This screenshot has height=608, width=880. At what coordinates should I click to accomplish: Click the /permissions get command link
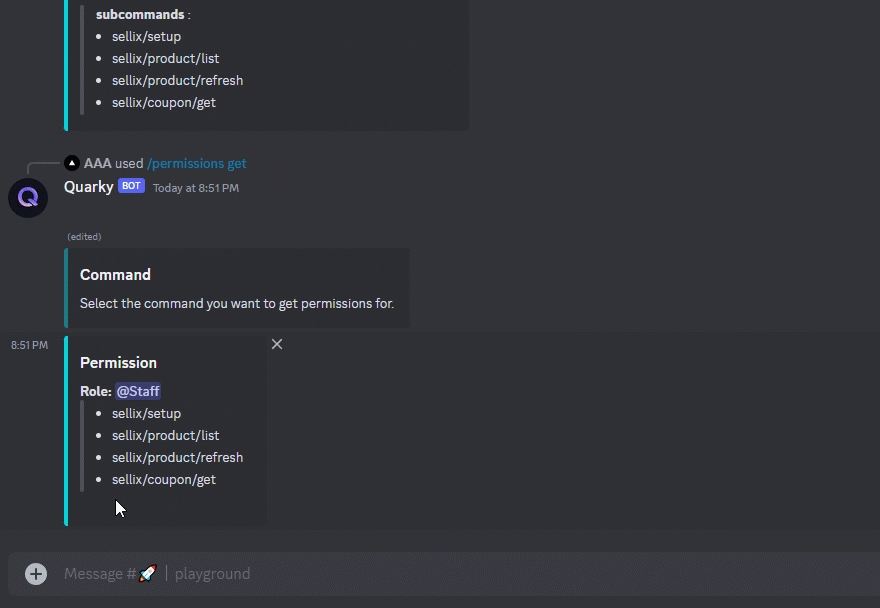pyautogui.click(x=196, y=163)
